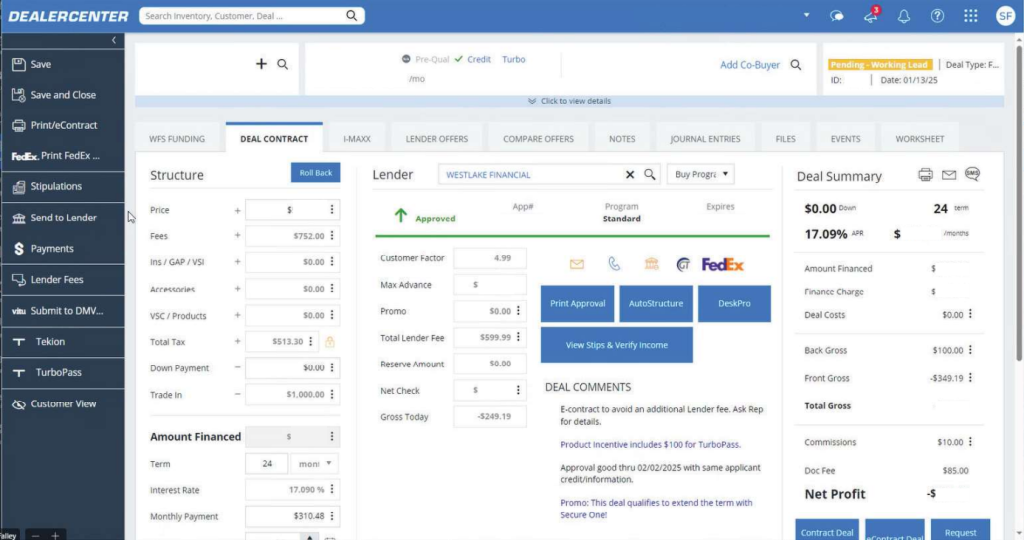This screenshot has height=540, width=1024.
Task: Open Customer View in sidebar
Action: [63, 404]
